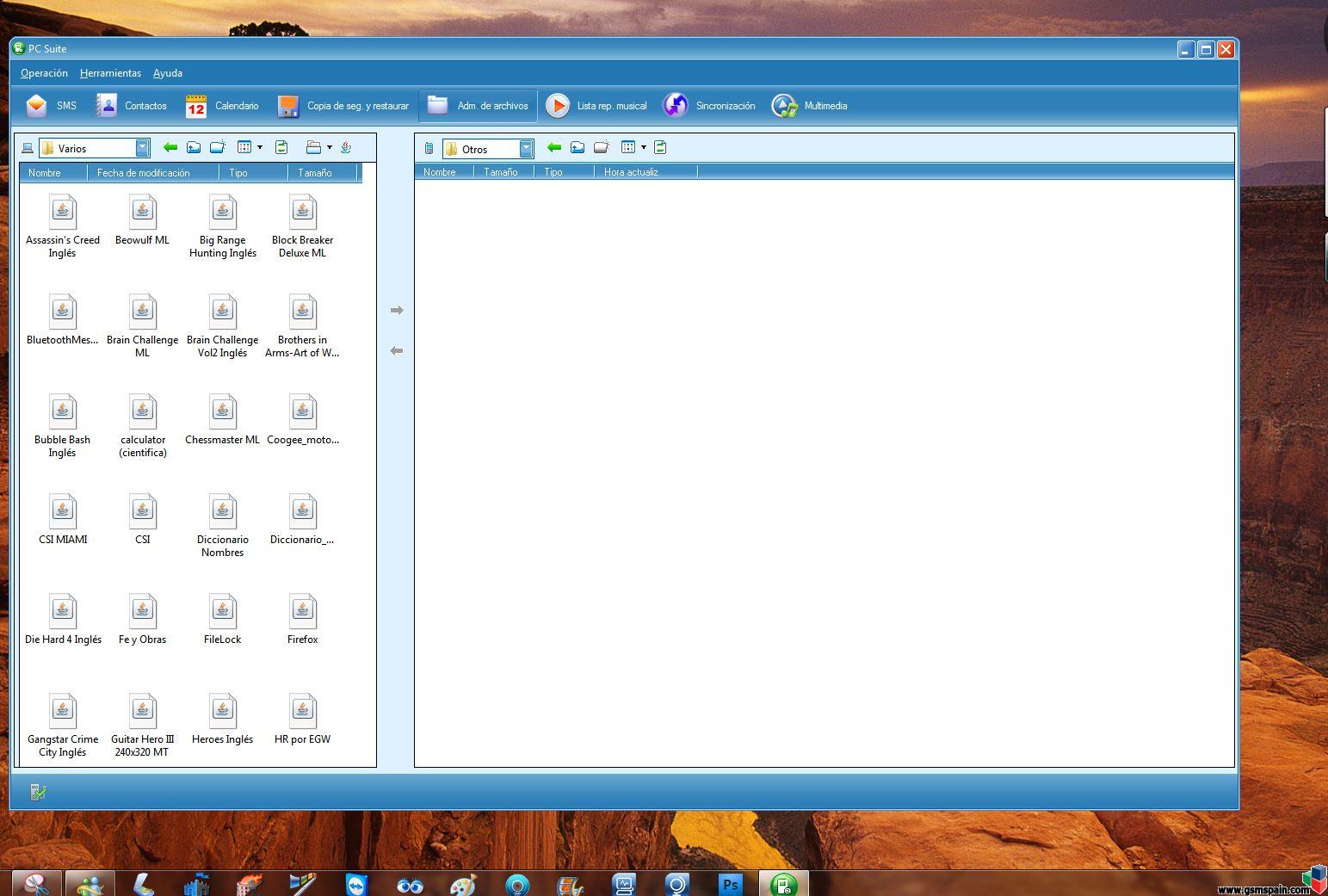Select the FileLock file
The width and height of the screenshot is (1328, 896).
click(223, 621)
